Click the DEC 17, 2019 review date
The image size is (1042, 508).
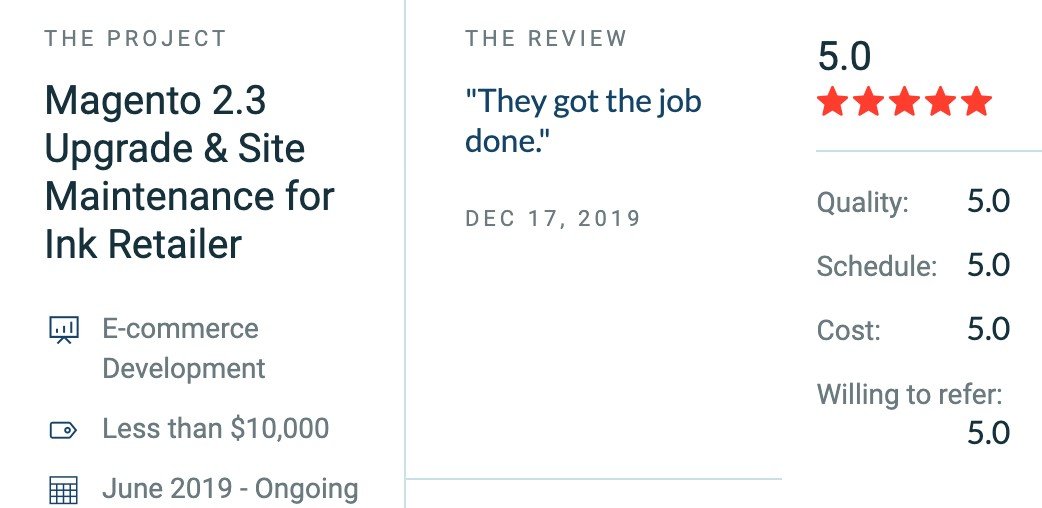[x=553, y=219]
